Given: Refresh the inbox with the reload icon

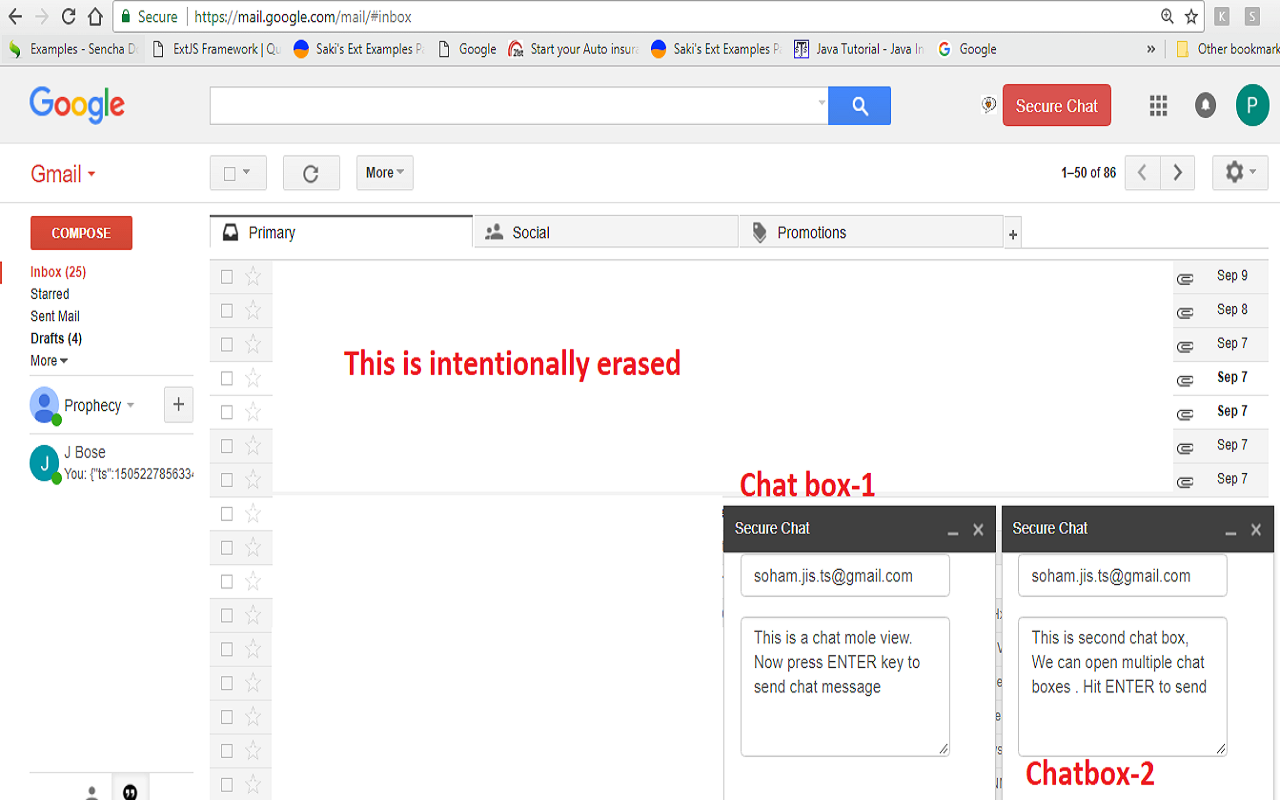Looking at the screenshot, I should 311,172.
